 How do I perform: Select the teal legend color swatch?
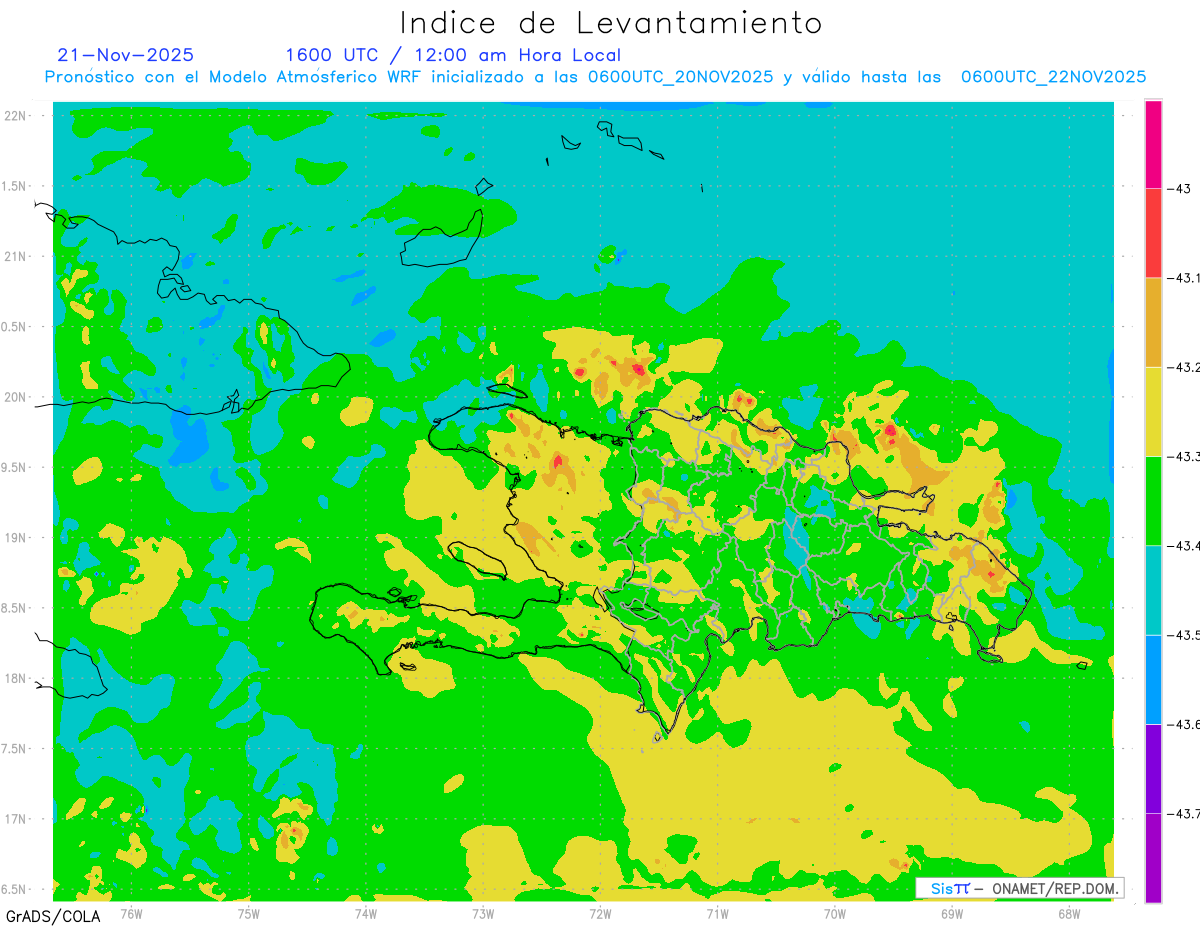(1153, 590)
